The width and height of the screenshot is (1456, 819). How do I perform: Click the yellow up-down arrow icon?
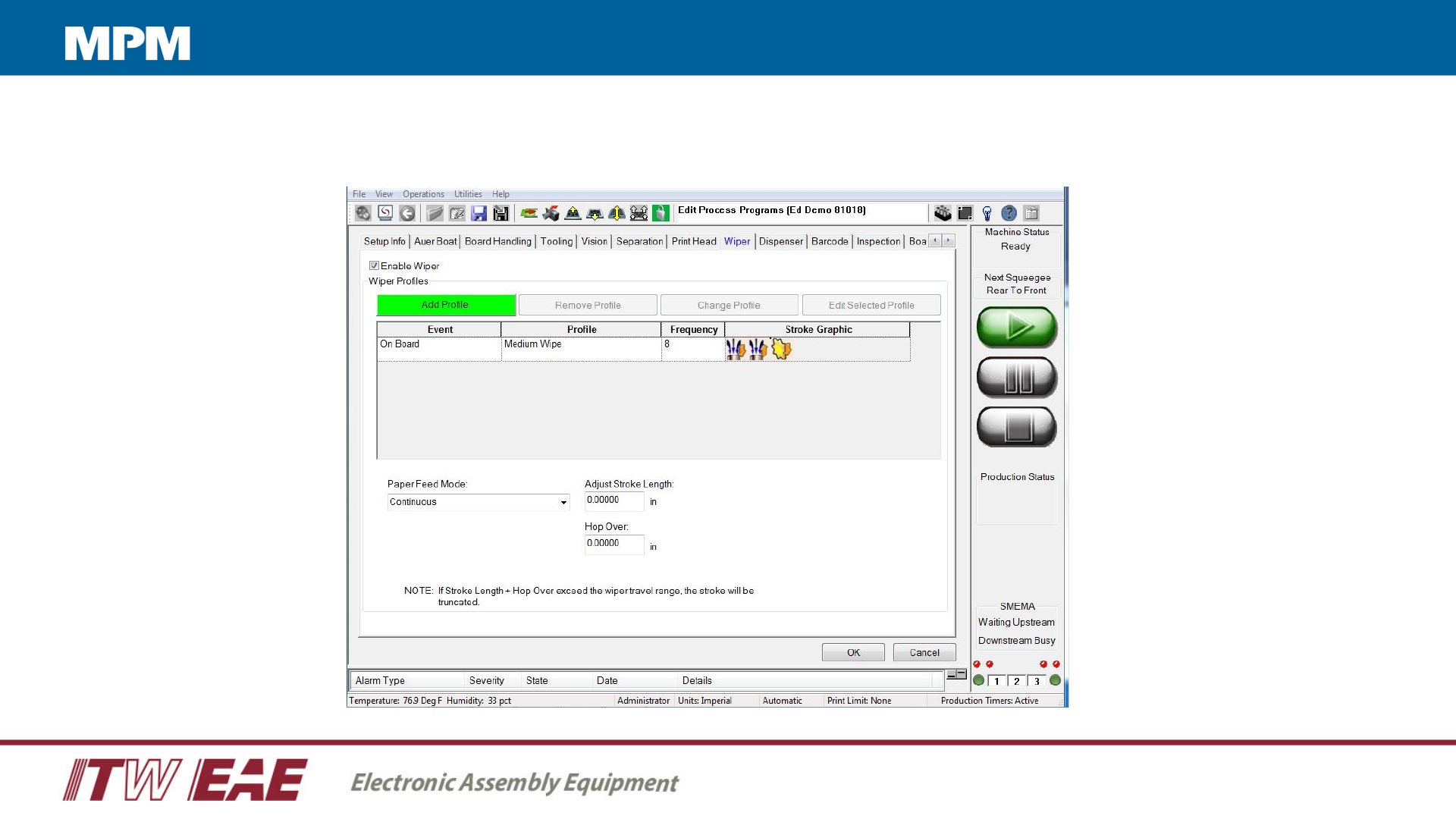pos(617,214)
